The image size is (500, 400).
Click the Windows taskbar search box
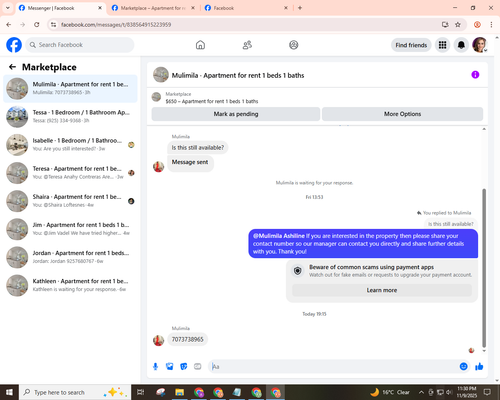point(75,392)
